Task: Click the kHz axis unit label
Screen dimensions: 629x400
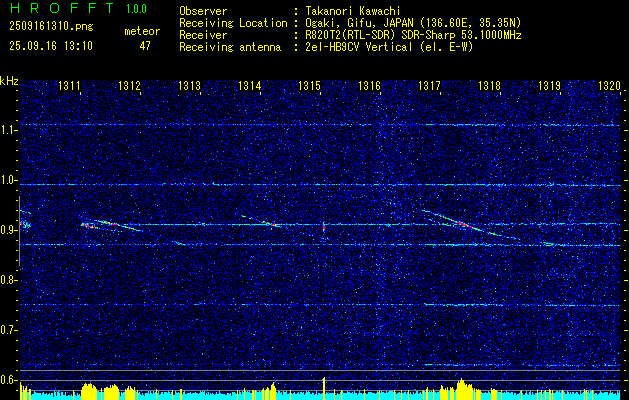Action: pos(9,81)
